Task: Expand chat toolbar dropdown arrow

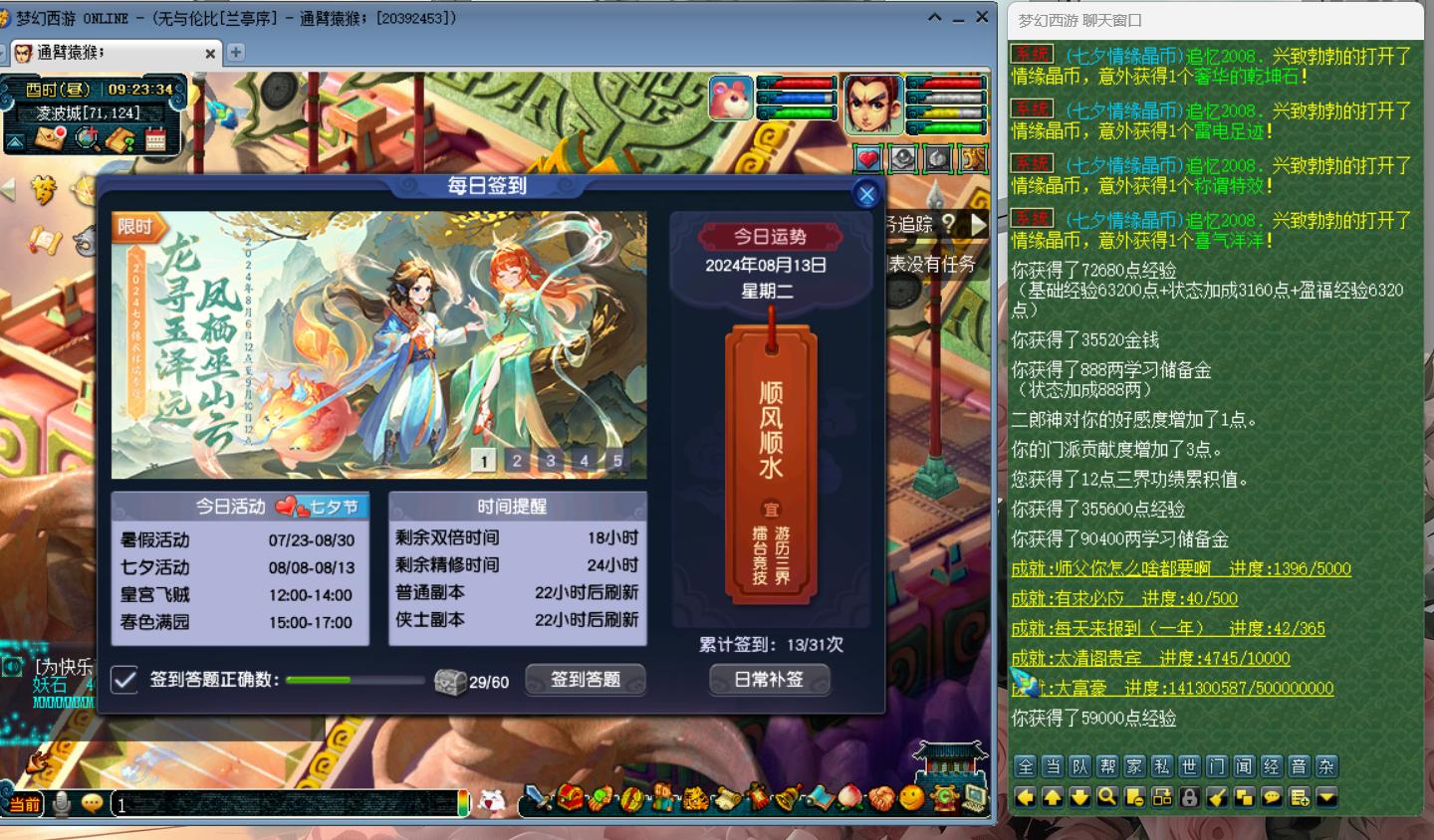Action: [1325, 797]
